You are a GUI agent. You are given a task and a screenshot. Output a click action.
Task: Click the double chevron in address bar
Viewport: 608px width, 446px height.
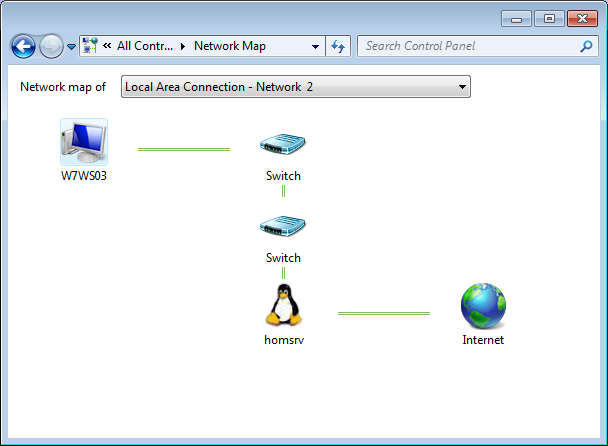pos(106,46)
